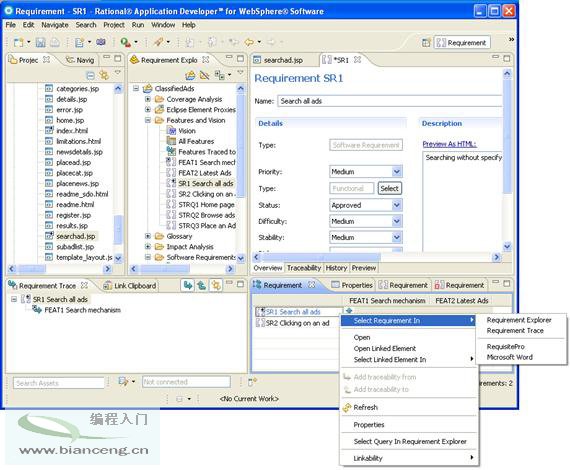Maximize the SR1 editor panel
The height and width of the screenshot is (470, 570).
[507, 58]
